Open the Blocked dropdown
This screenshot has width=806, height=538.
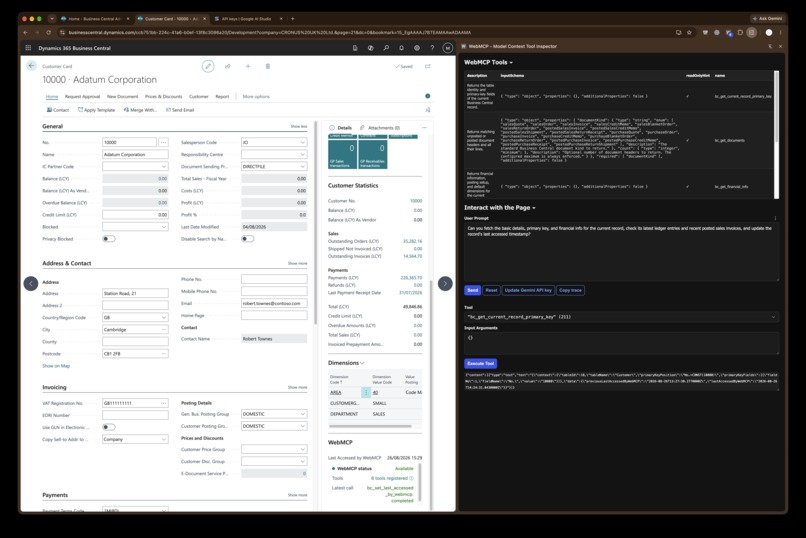click(164, 227)
